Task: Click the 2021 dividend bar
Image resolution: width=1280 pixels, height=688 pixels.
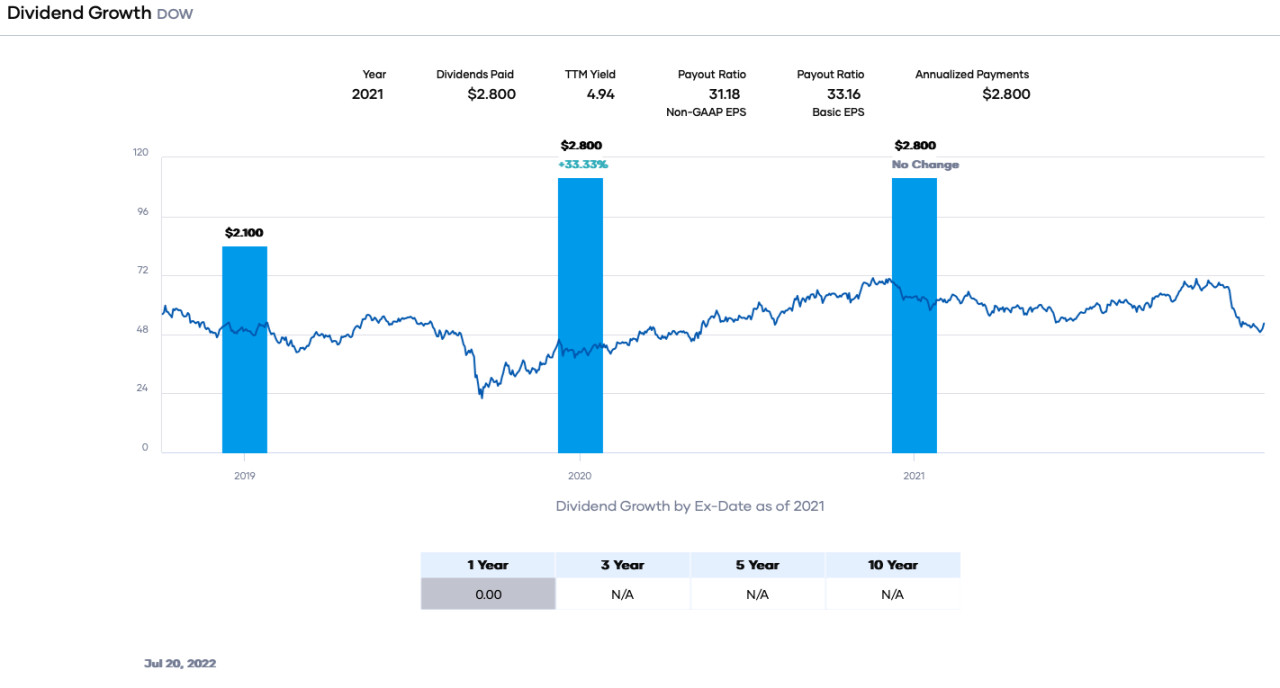Action: pyautogui.click(x=914, y=315)
